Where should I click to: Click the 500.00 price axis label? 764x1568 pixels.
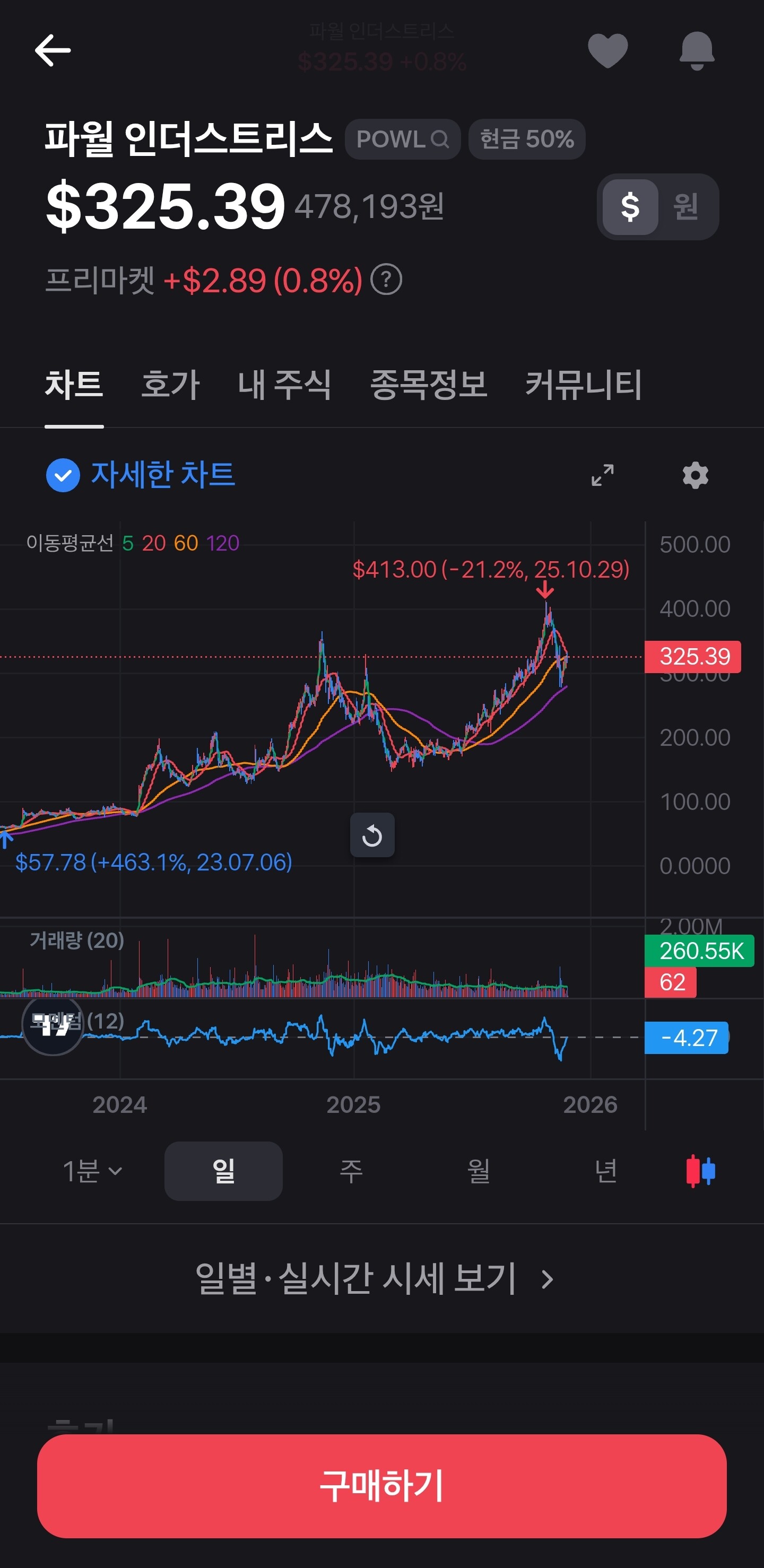click(x=695, y=545)
